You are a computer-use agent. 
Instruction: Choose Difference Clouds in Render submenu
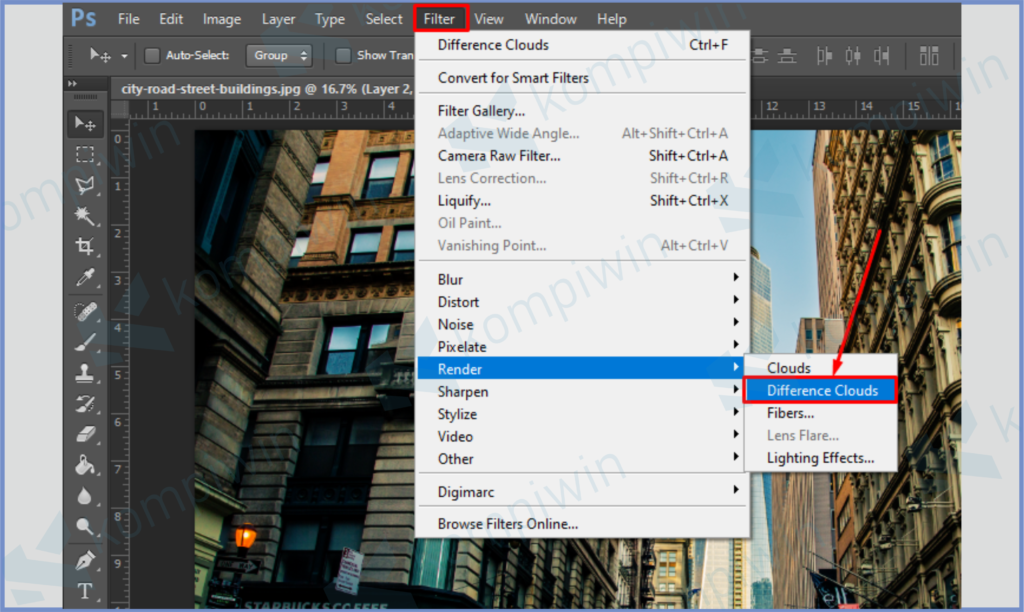point(821,390)
